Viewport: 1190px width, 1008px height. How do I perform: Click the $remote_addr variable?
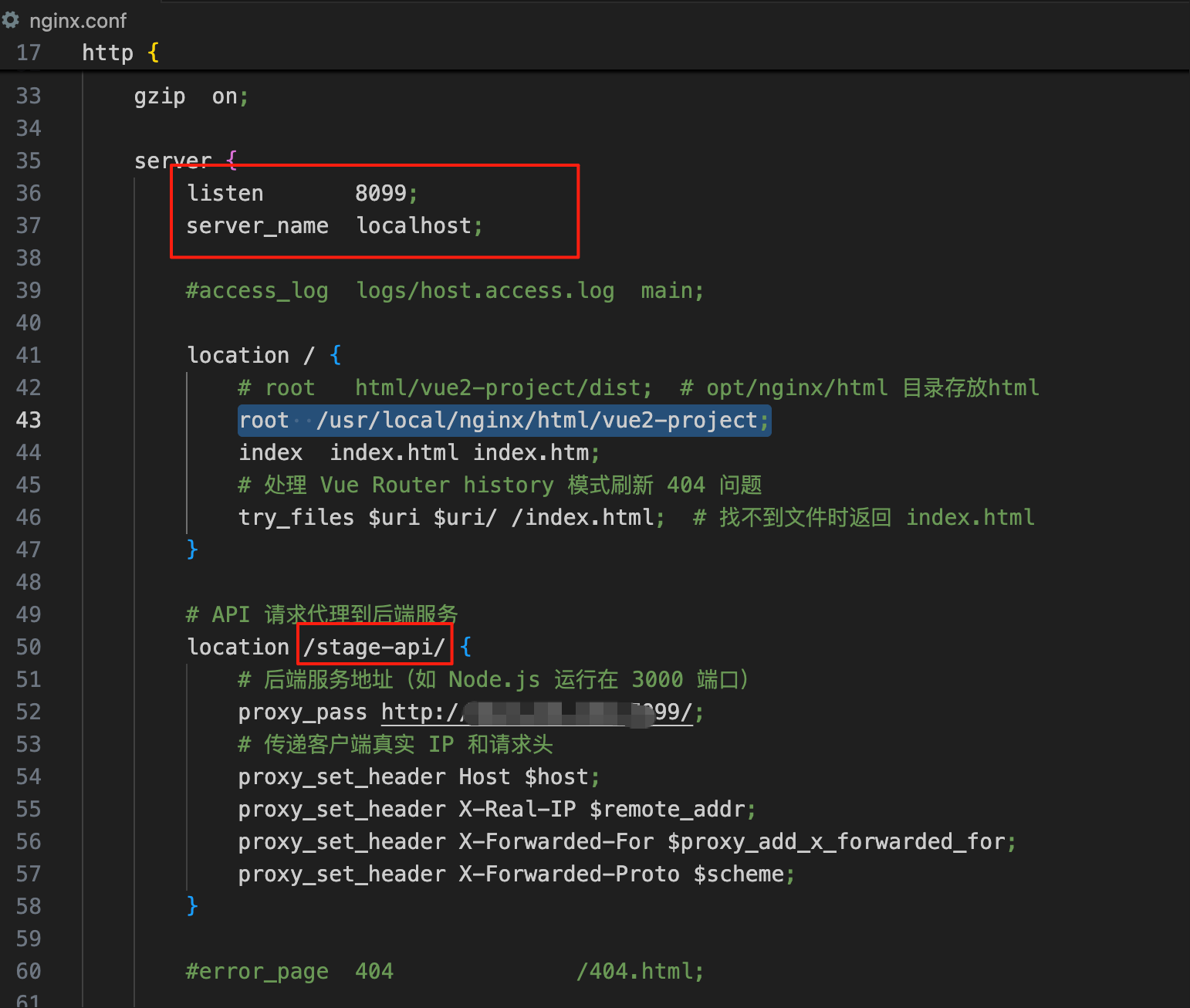coord(668,809)
